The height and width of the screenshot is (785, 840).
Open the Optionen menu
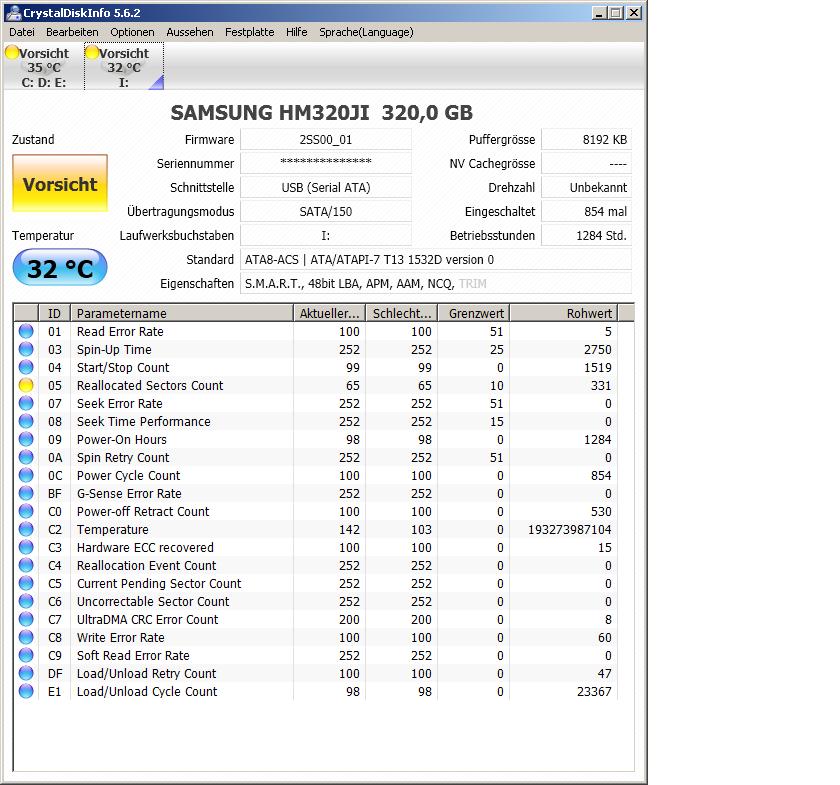132,32
